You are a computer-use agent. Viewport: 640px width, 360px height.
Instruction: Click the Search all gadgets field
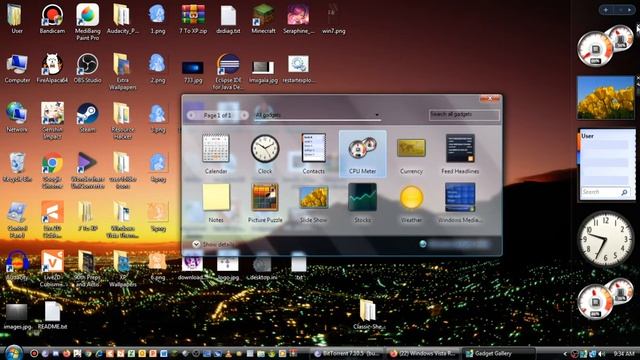tap(464, 115)
